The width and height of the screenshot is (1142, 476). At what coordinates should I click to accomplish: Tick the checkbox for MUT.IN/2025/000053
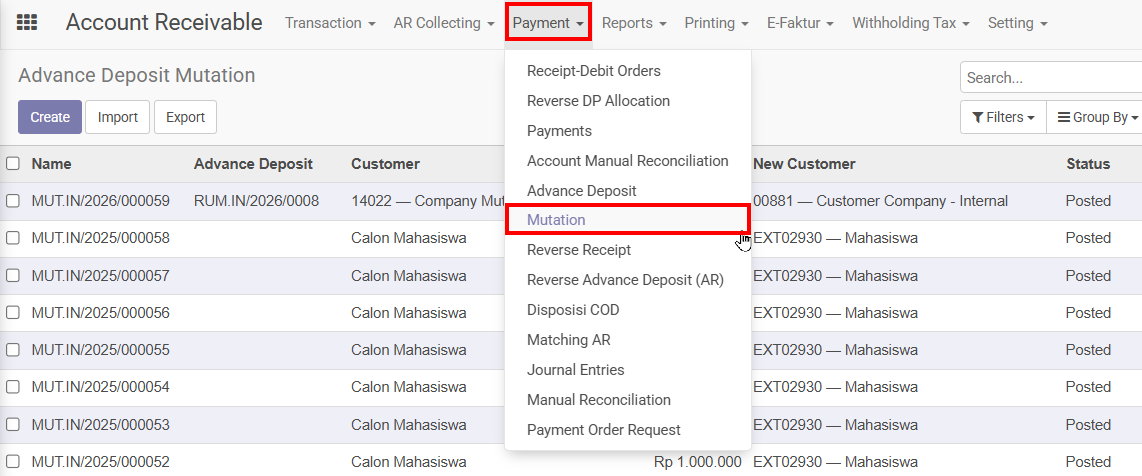13,425
